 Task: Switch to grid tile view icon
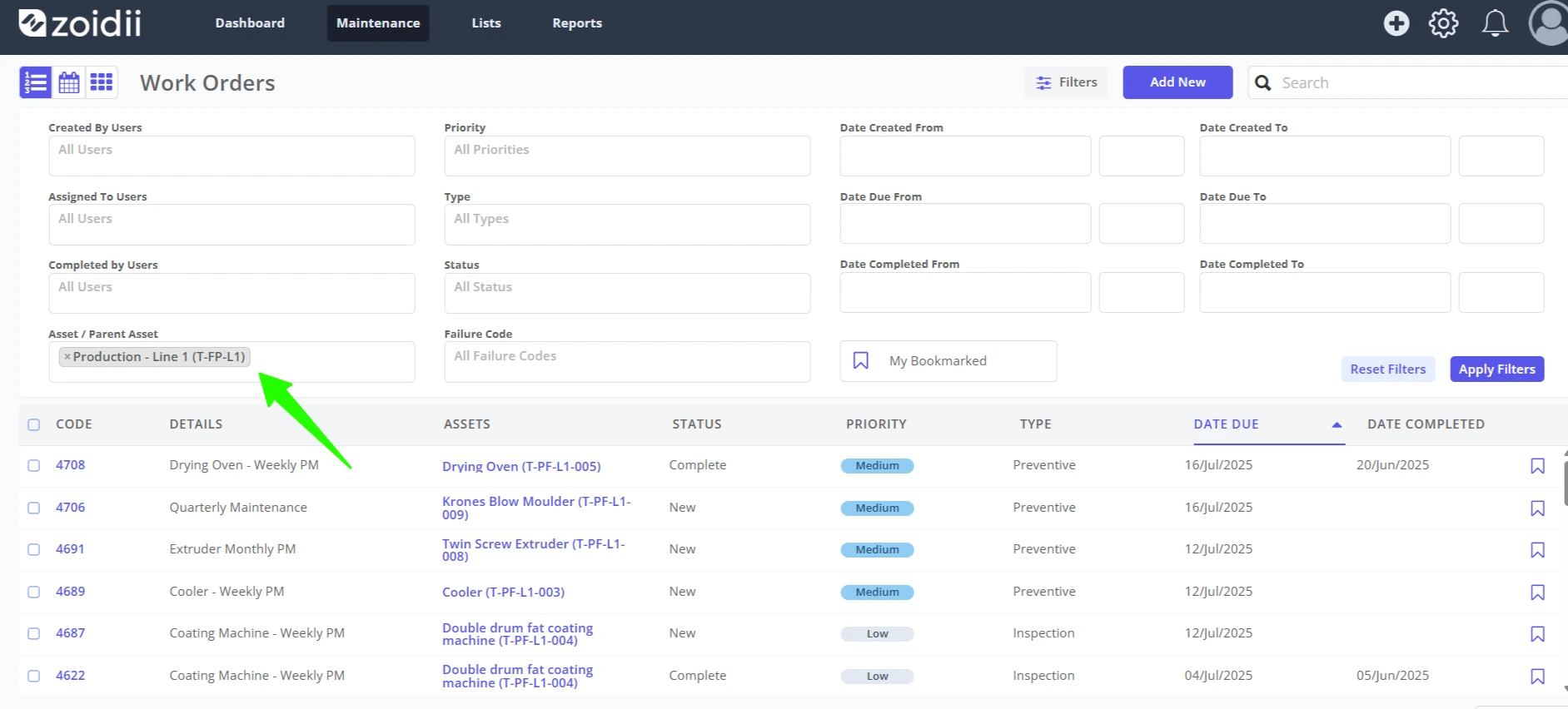click(x=102, y=82)
